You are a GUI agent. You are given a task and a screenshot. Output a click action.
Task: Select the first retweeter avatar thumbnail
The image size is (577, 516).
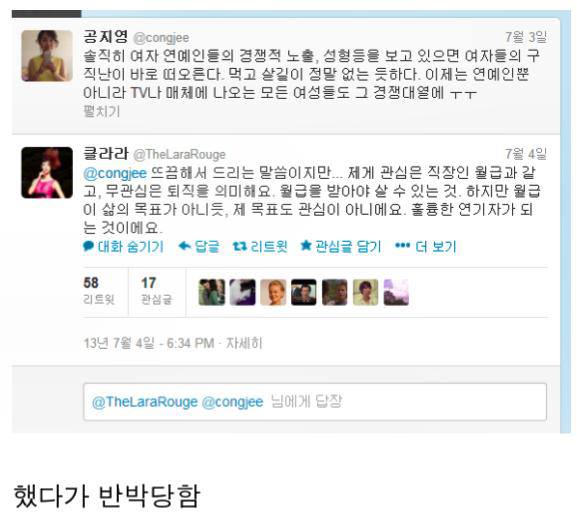coord(212,292)
